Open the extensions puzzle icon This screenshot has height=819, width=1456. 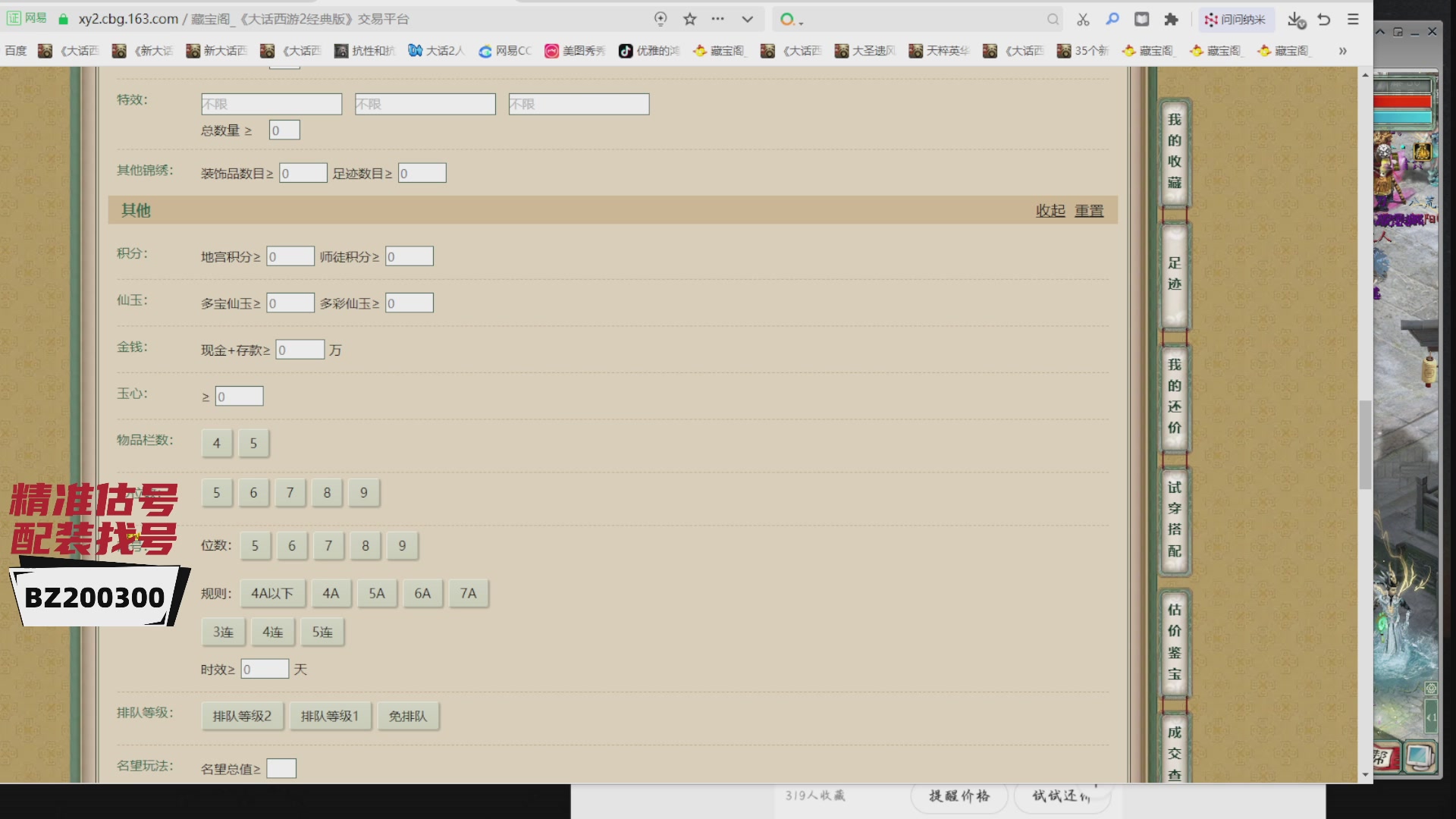click(x=1172, y=19)
